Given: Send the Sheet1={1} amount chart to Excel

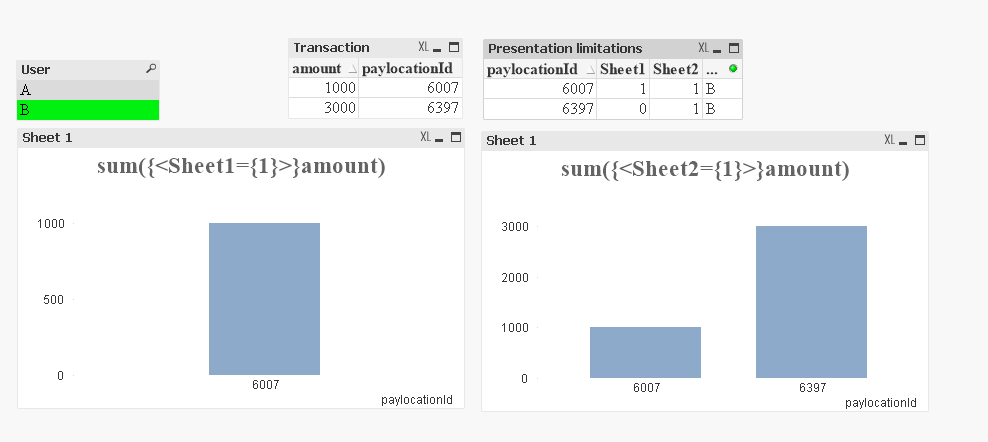Looking at the screenshot, I should (x=425, y=137).
